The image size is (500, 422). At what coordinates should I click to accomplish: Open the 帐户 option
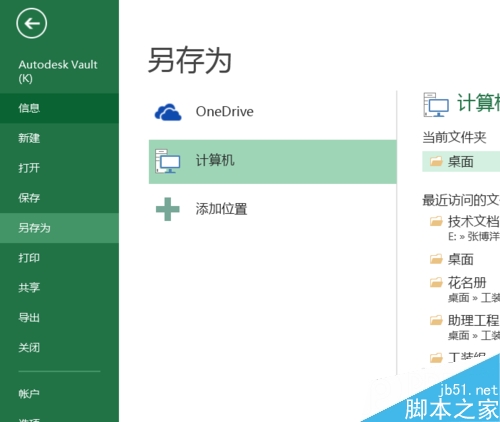click(59, 394)
